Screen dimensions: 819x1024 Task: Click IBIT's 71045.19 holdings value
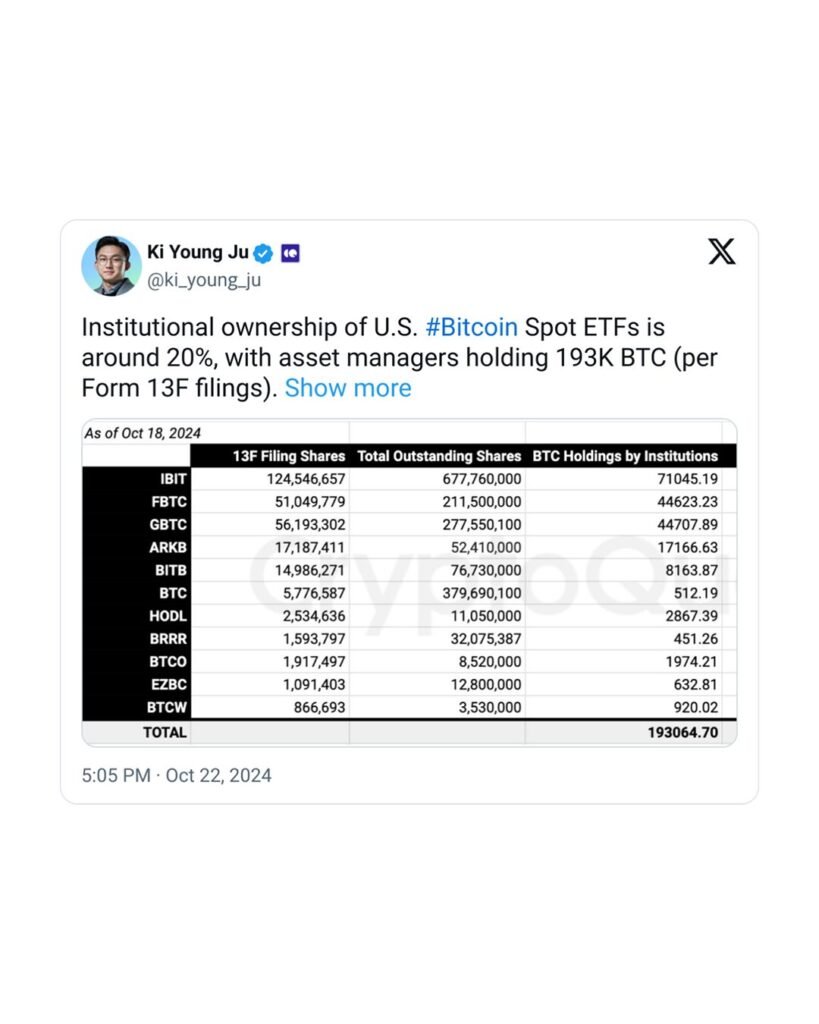pyautogui.click(x=687, y=479)
